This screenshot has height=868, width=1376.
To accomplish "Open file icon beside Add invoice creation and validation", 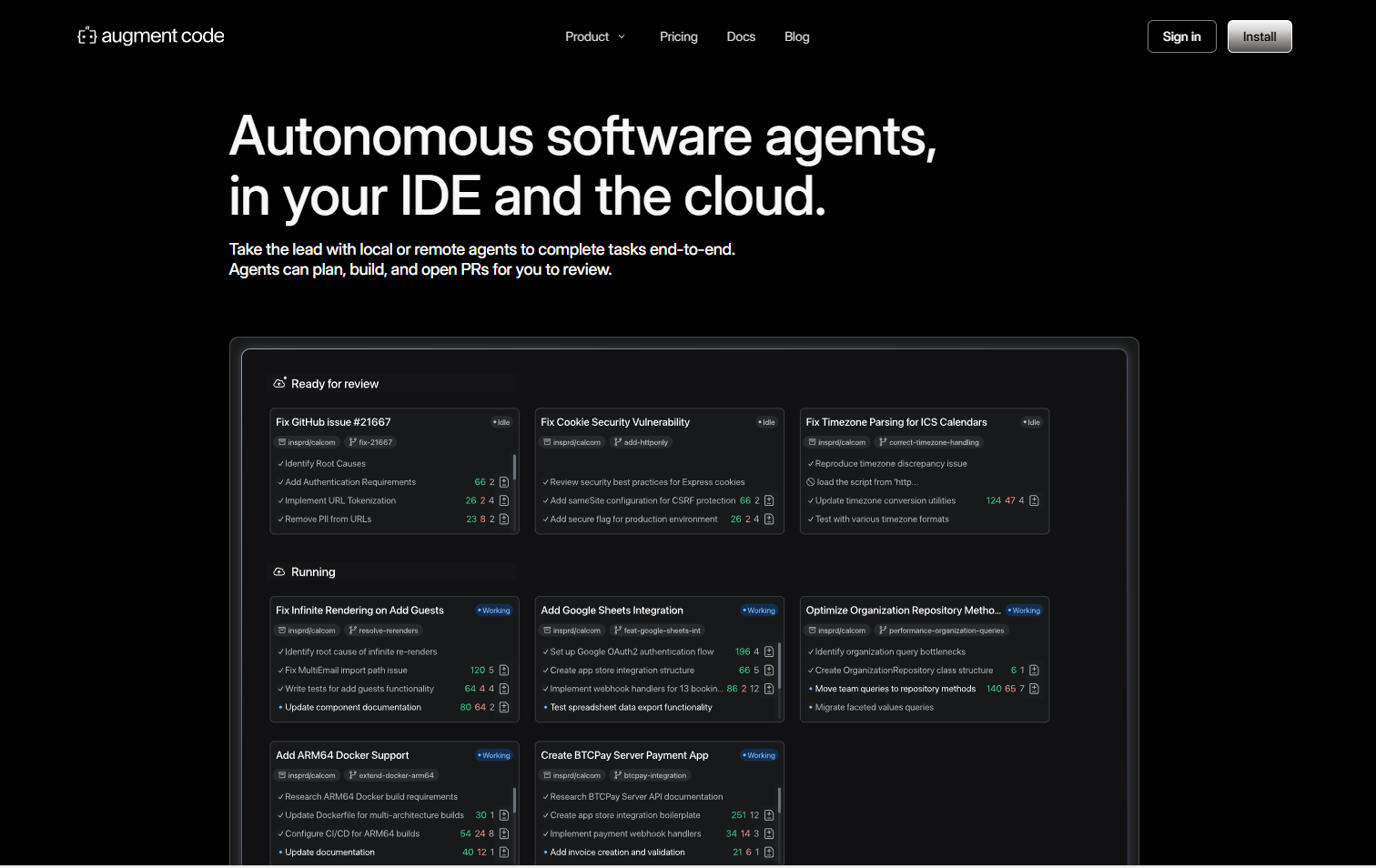I will (769, 853).
